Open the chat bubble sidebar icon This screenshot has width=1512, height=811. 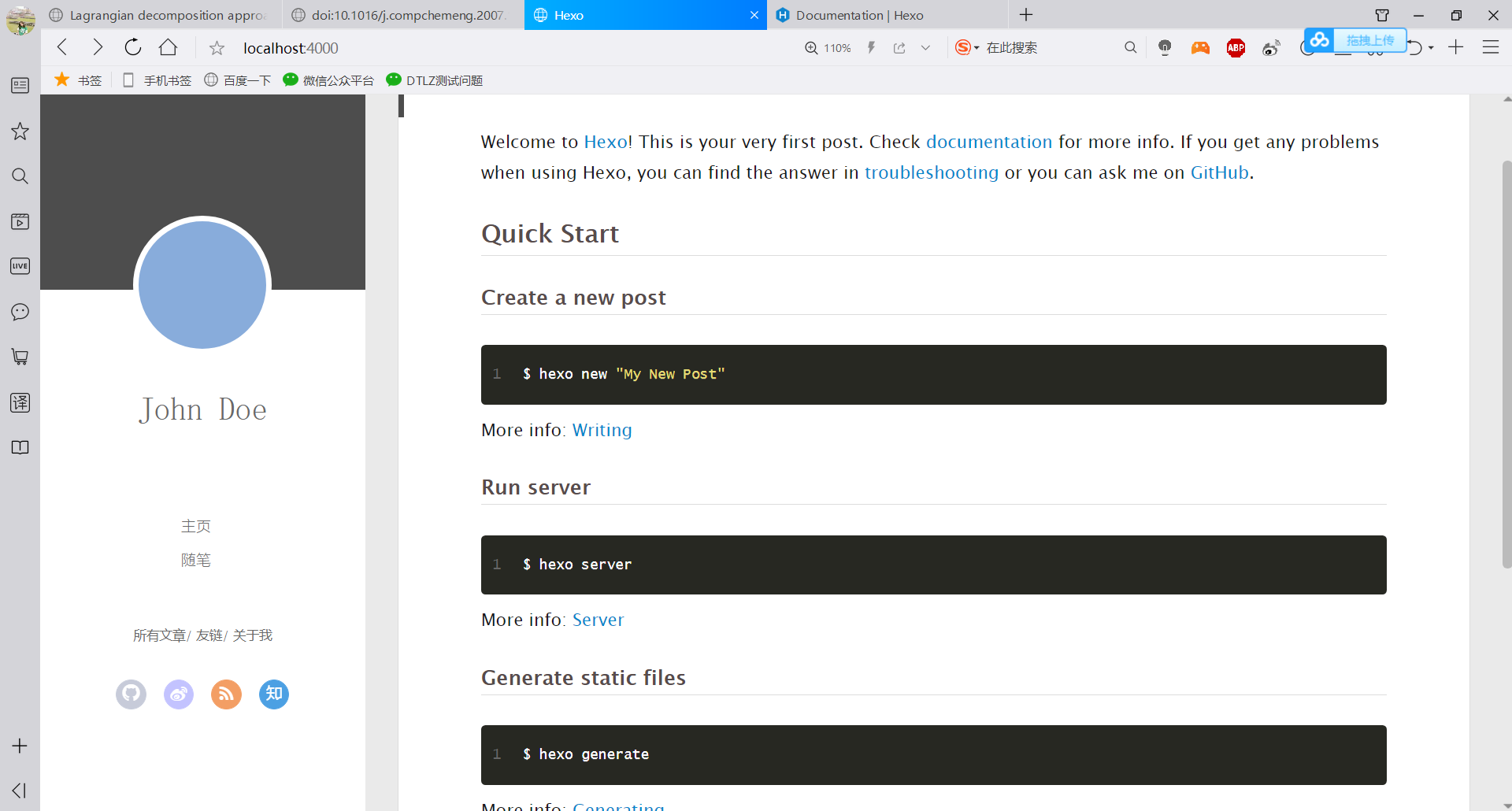coord(20,312)
